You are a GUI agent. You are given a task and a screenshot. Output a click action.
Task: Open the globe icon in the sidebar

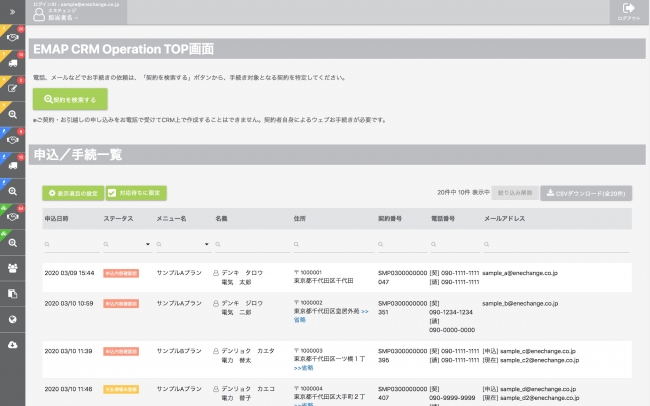12,320
